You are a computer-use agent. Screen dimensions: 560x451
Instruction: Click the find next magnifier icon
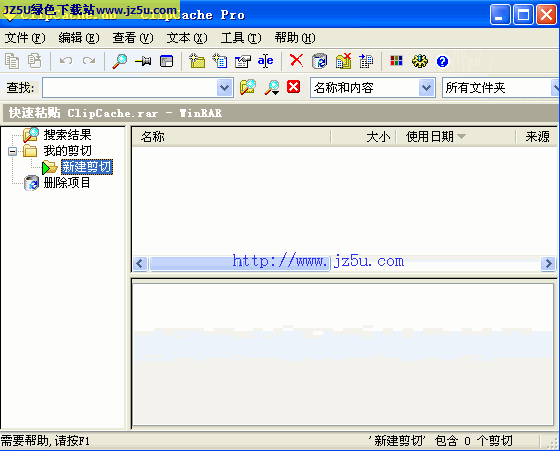click(x=272, y=87)
